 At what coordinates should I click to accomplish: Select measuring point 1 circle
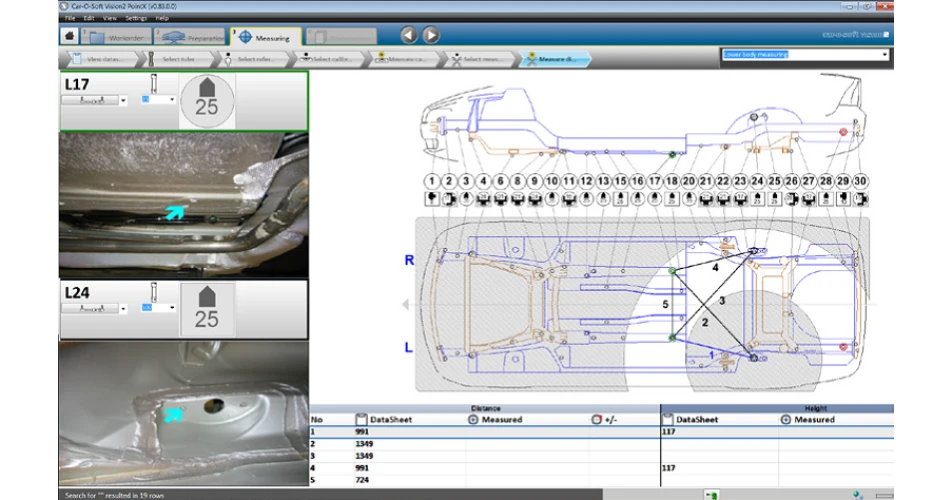click(x=432, y=181)
